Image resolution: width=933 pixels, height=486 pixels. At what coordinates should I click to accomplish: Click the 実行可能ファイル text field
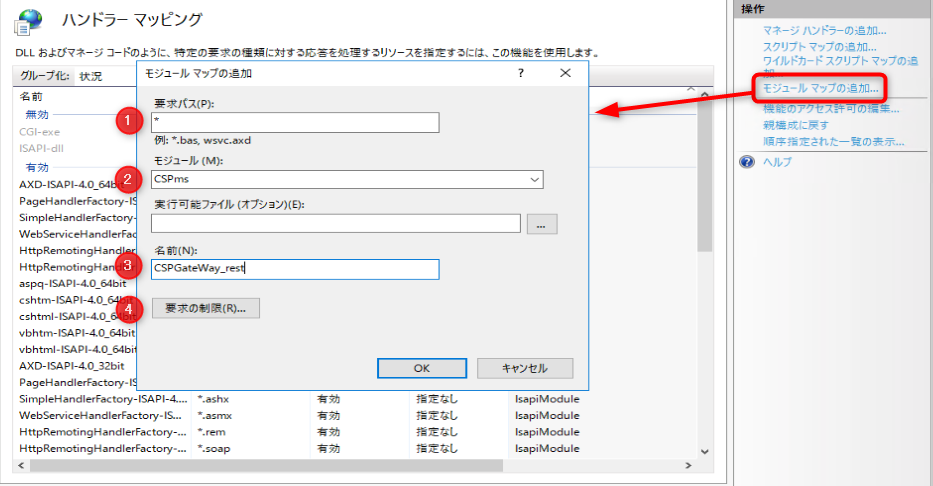pyautogui.click(x=336, y=224)
